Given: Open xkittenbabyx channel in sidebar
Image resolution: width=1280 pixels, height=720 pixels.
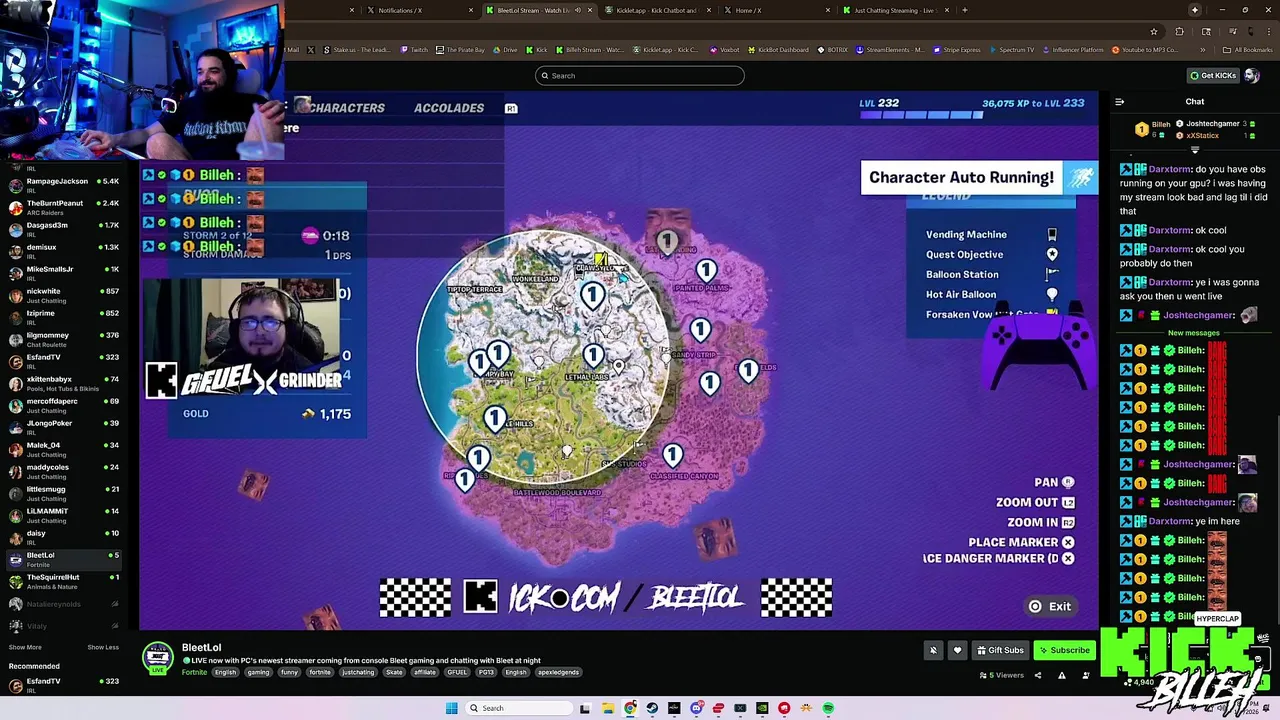Looking at the screenshot, I should pyautogui.click(x=62, y=382).
